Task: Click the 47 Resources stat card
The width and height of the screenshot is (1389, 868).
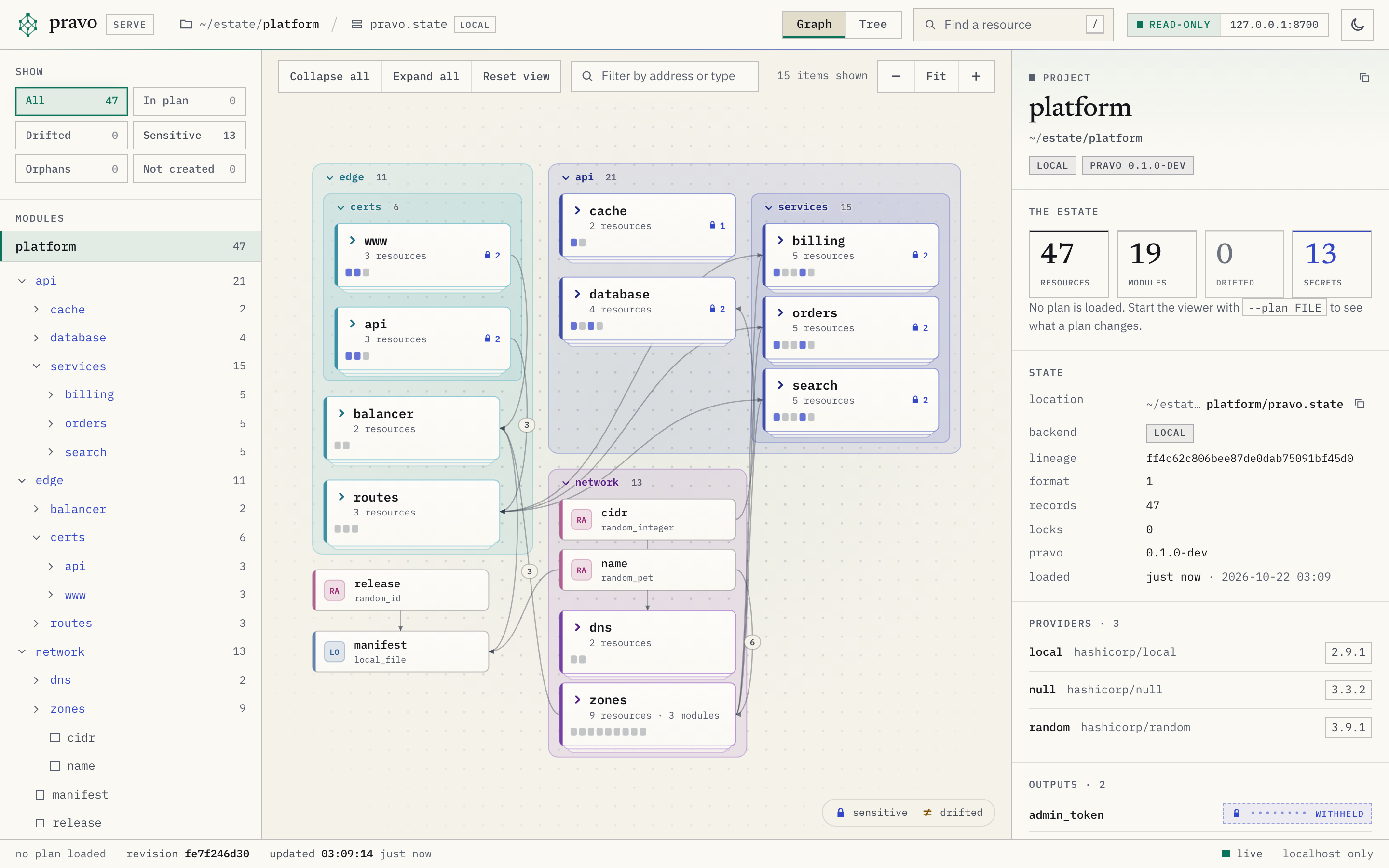Action: point(1068,263)
